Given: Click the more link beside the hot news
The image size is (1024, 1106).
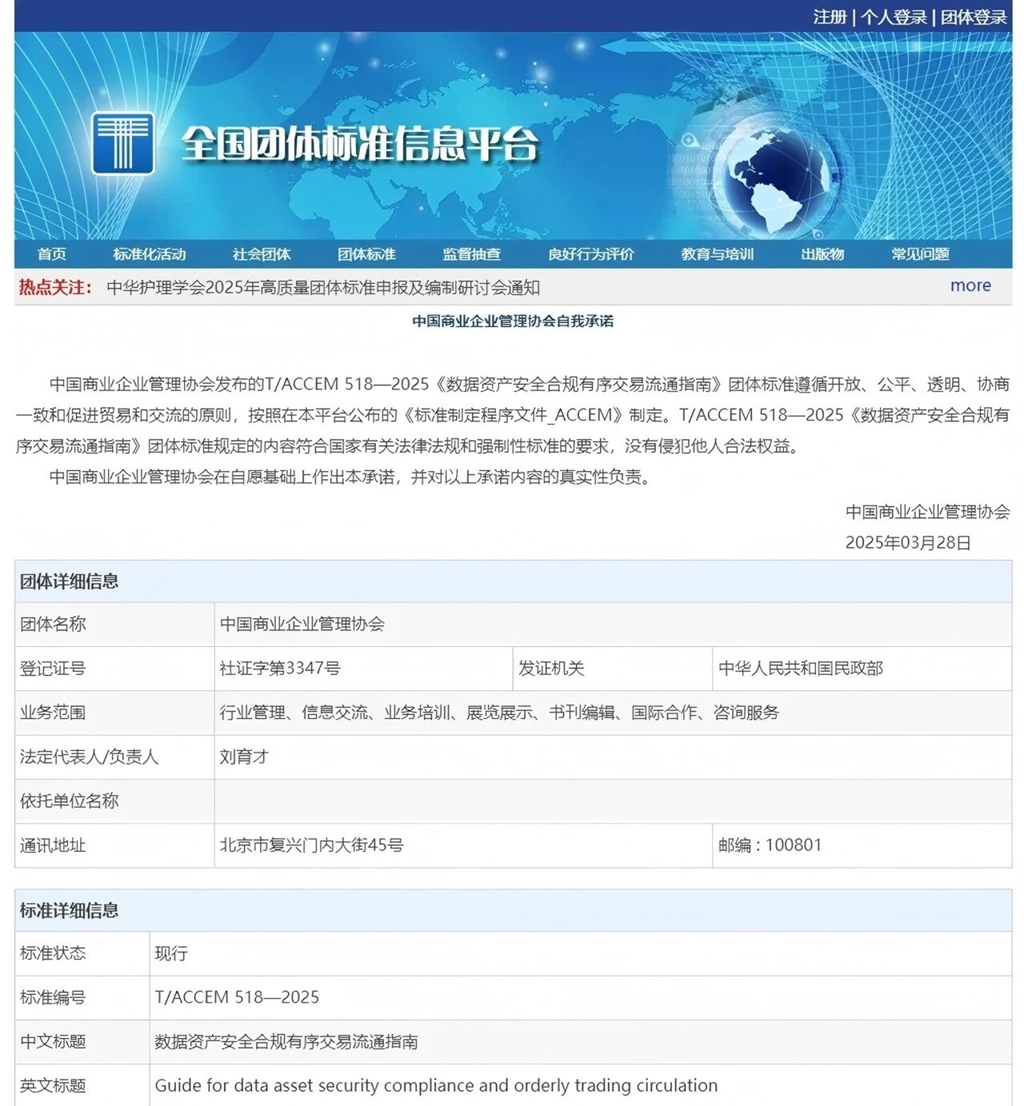Looking at the screenshot, I should point(969,286).
